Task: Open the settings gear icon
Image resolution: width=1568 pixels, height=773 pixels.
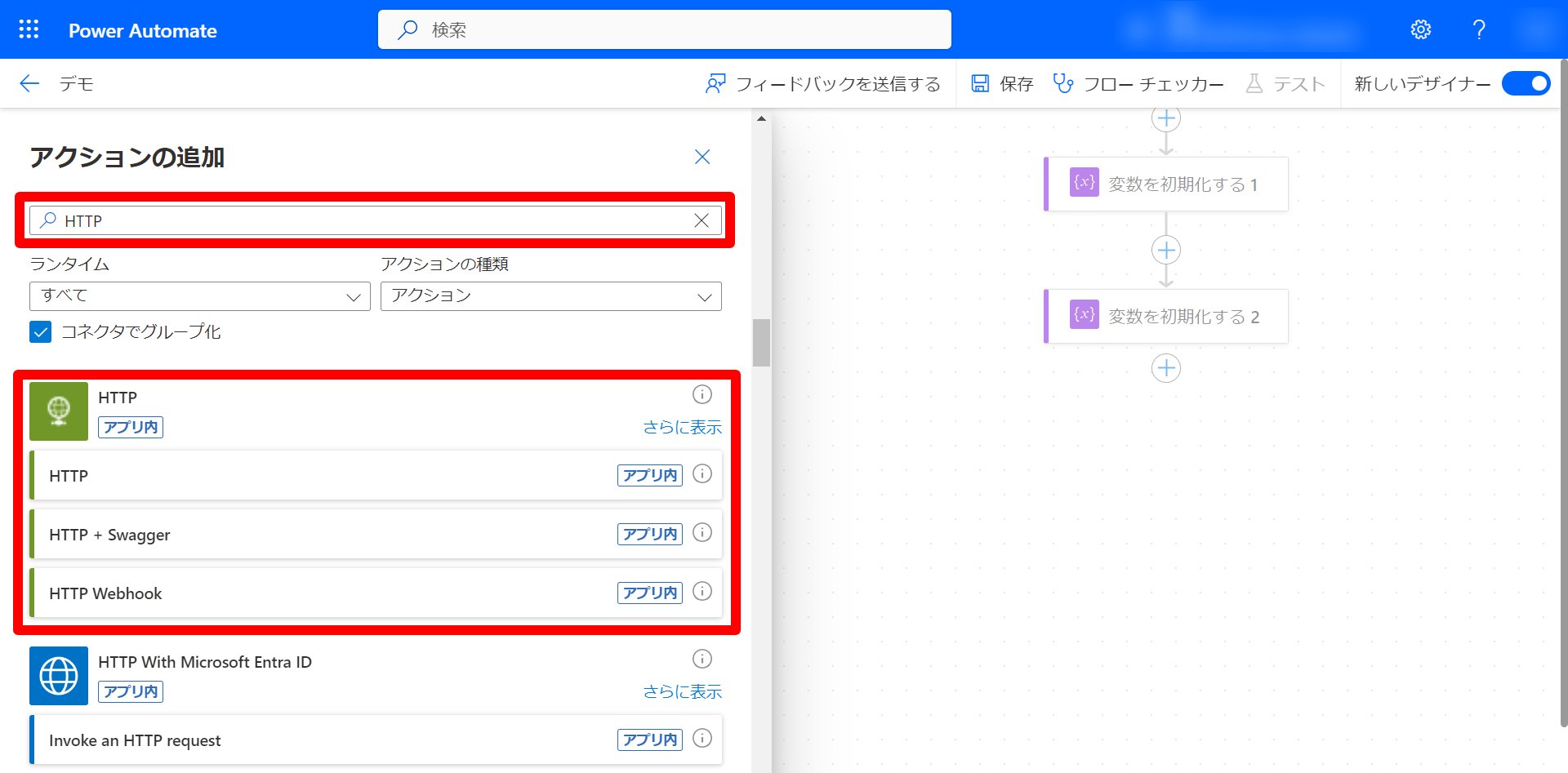Action: coord(1420,30)
